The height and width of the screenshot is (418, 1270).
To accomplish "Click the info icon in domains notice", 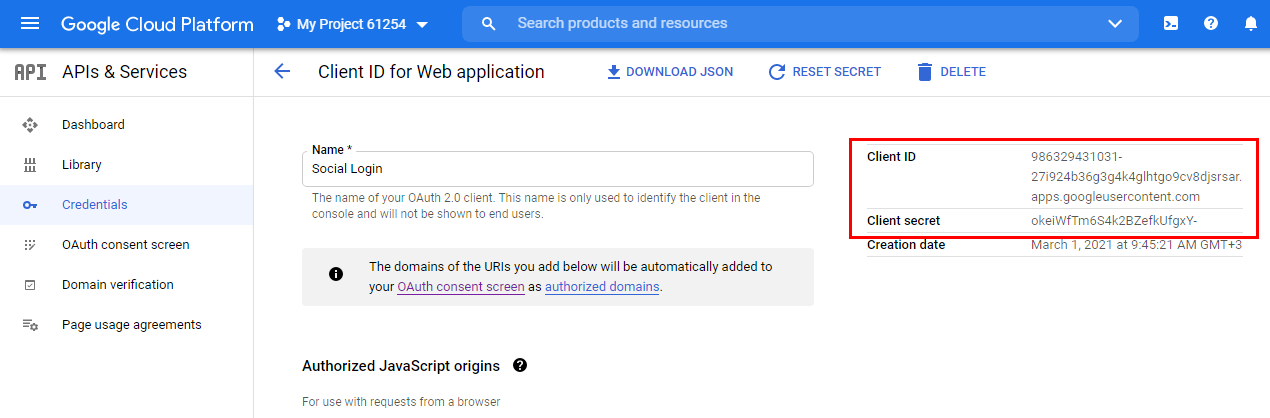I will 336,274.
